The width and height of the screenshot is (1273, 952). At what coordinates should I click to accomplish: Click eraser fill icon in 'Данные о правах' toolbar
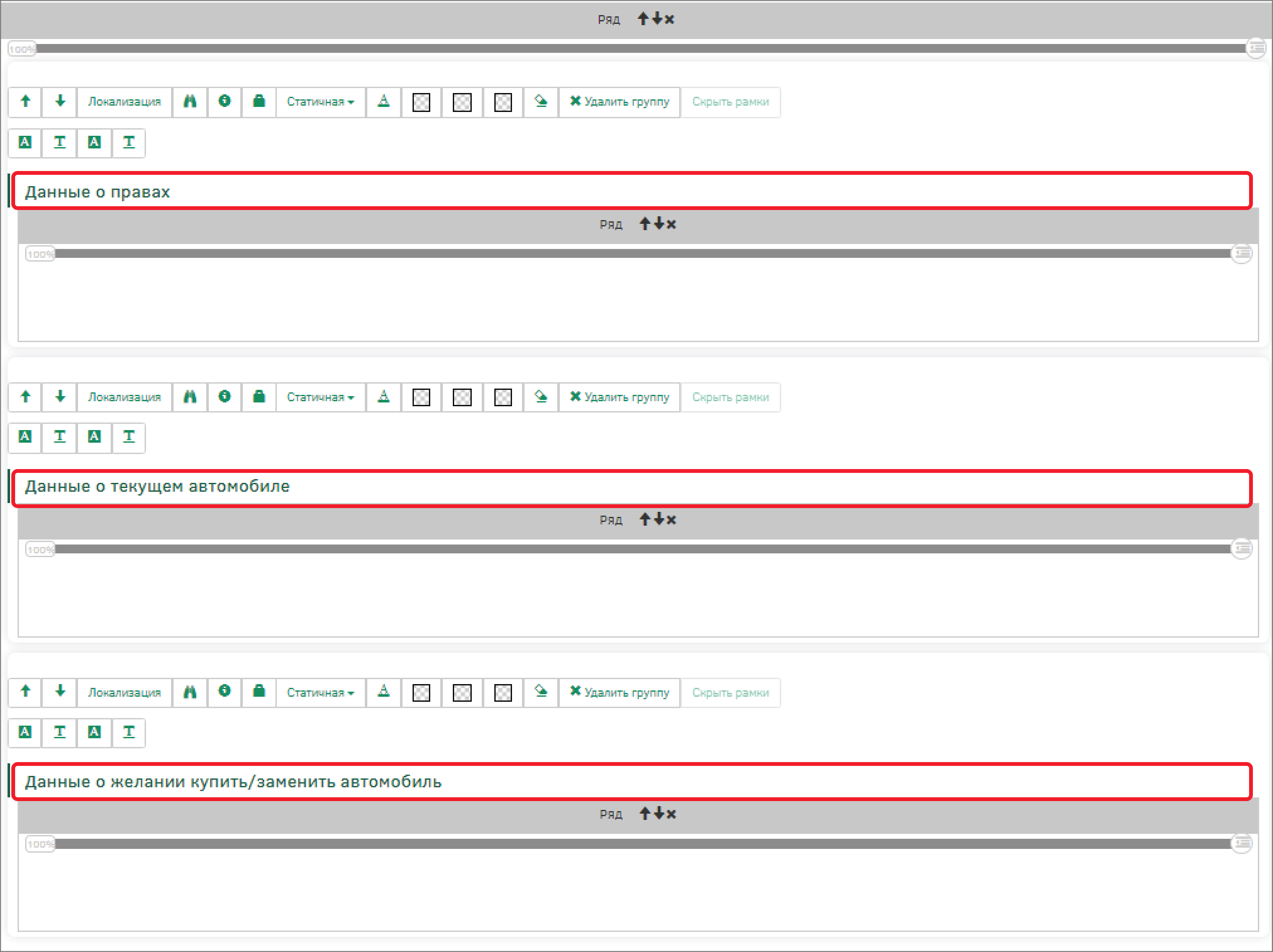540,102
